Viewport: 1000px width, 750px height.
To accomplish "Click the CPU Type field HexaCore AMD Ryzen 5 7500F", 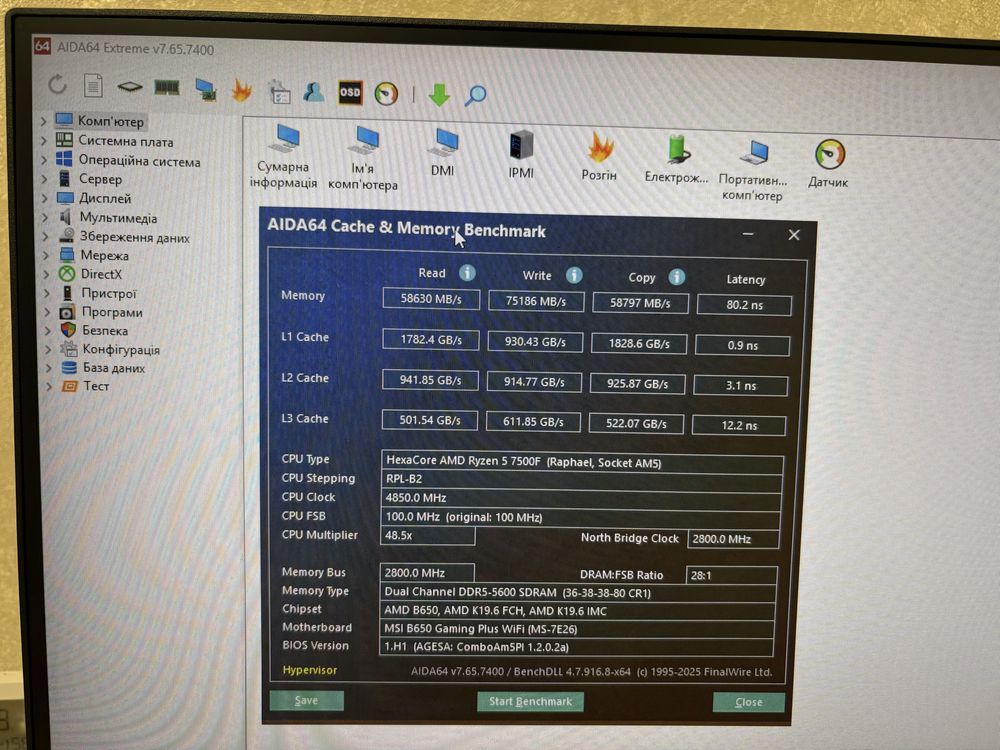I will pos(582,462).
